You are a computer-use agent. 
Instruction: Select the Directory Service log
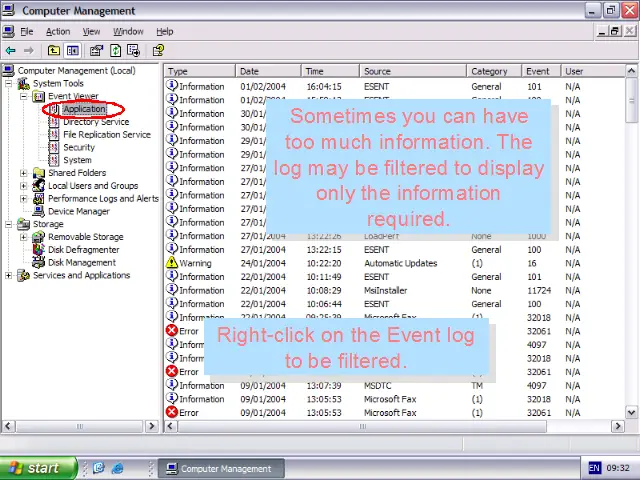96,122
